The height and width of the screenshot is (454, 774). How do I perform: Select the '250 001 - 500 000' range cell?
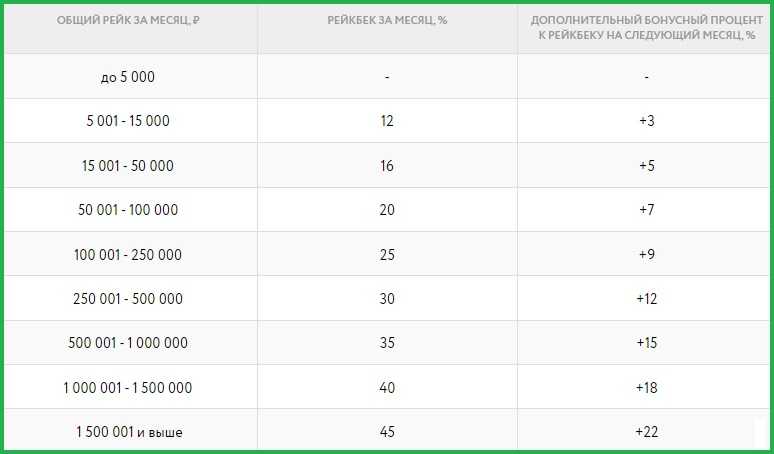click(128, 299)
